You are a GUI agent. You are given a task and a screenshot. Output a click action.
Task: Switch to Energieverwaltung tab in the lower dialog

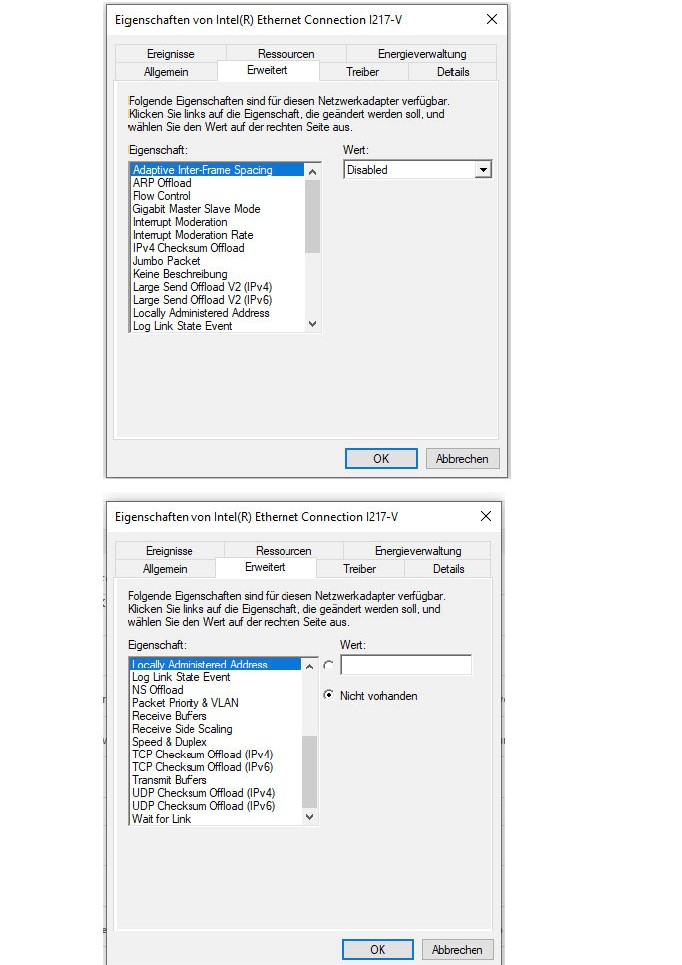point(417,551)
